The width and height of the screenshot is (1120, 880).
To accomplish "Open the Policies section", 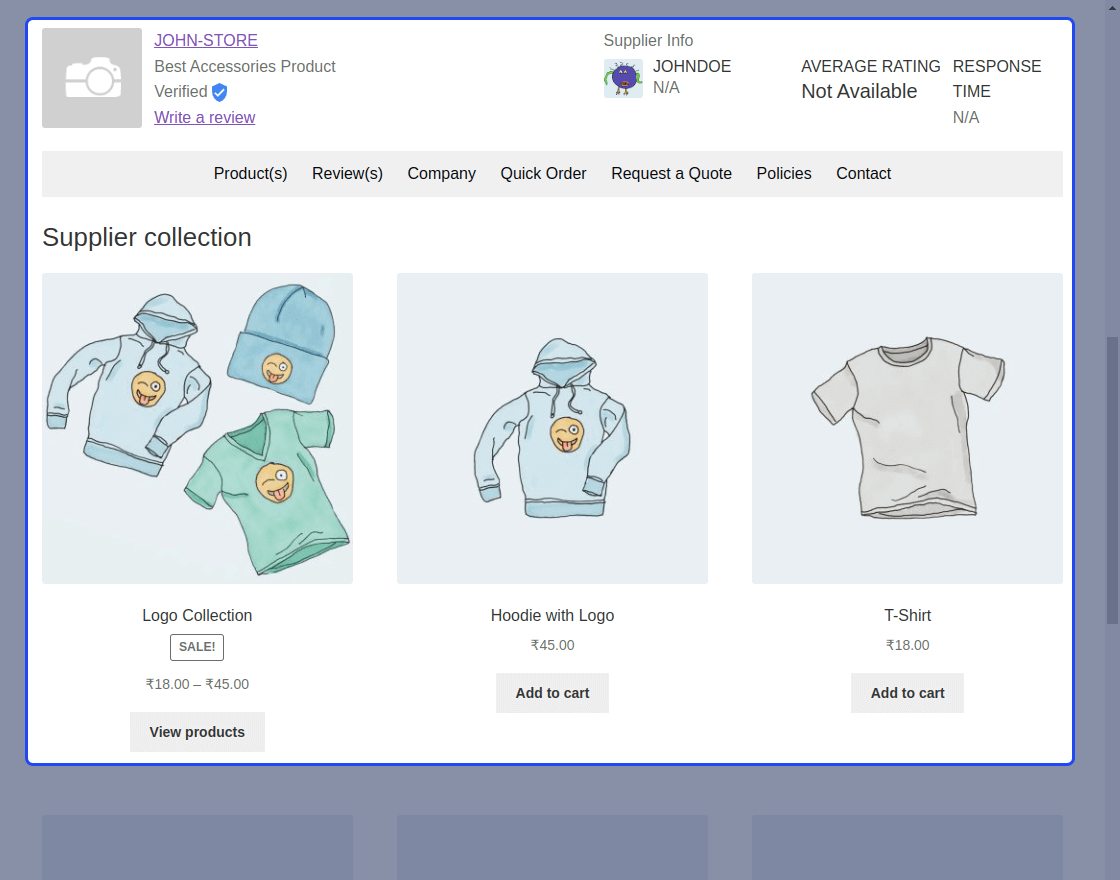I will 783,173.
